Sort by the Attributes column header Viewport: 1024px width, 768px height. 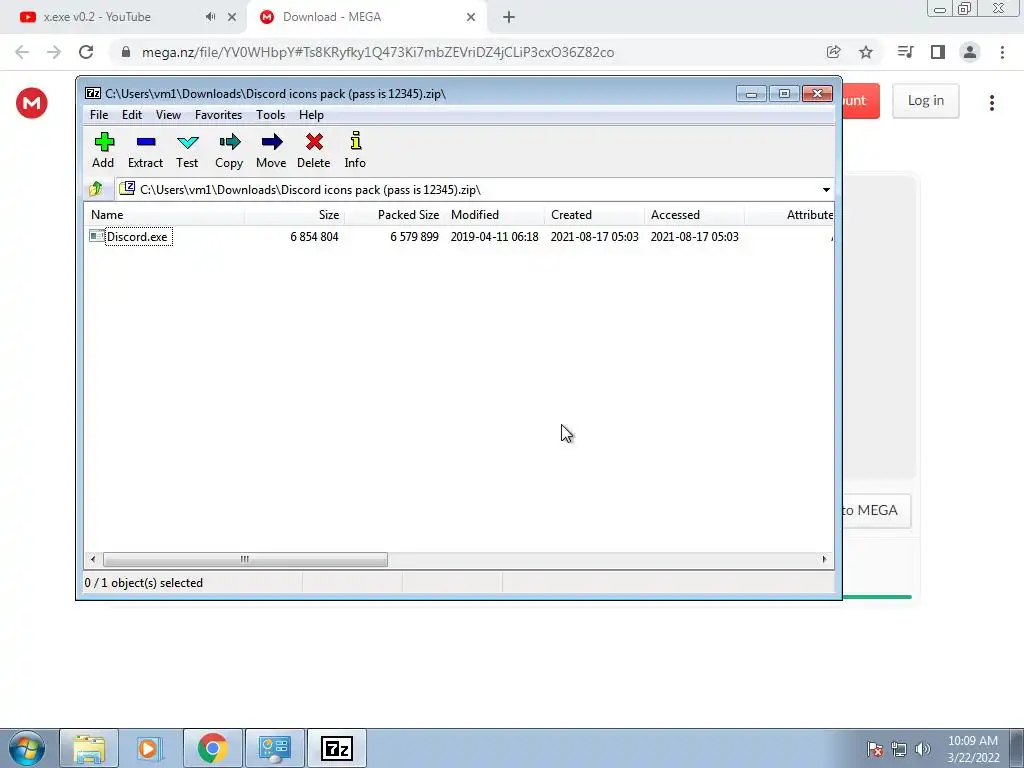pyautogui.click(x=790, y=215)
